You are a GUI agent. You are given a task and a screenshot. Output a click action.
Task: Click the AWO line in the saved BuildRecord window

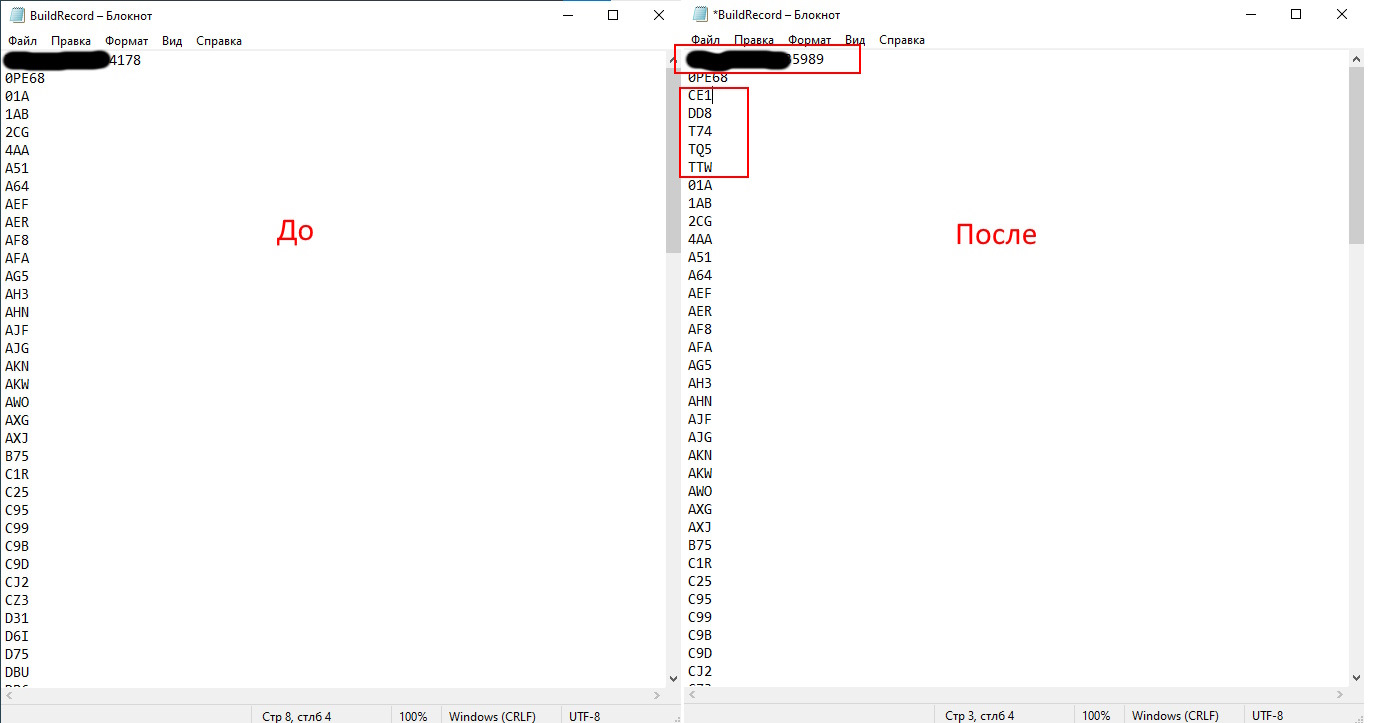click(x=17, y=402)
